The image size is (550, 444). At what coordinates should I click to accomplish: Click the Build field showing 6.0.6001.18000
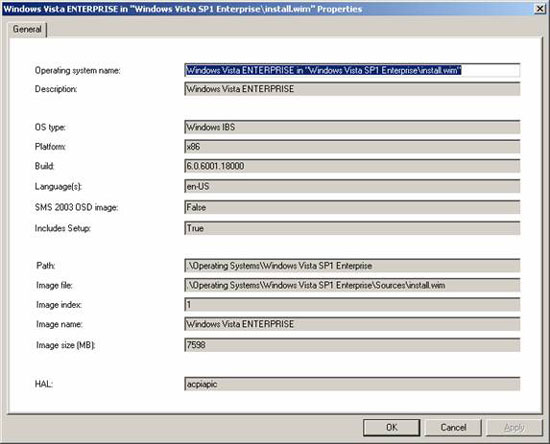[x=352, y=166]
